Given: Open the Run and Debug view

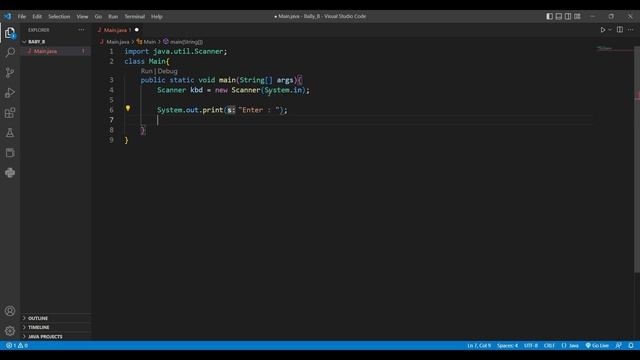Looking at the screenshot, I should click(10, 93).
